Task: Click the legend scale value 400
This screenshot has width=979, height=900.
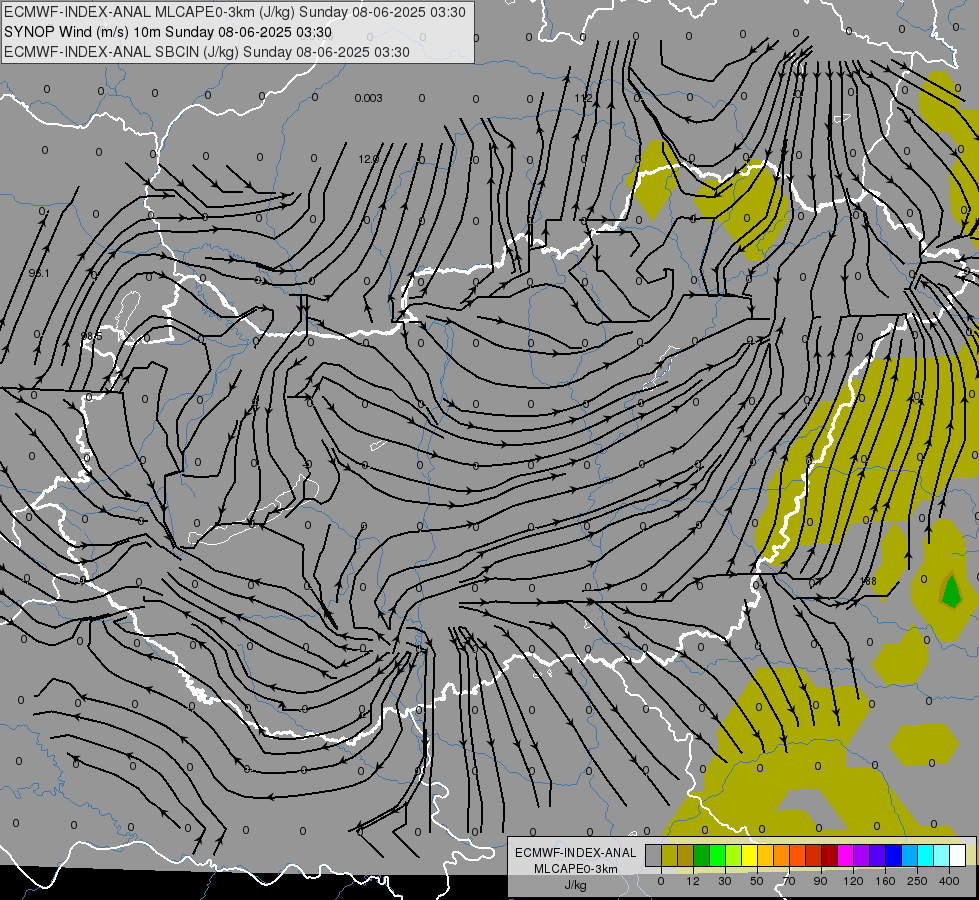Action: (949, 881)
